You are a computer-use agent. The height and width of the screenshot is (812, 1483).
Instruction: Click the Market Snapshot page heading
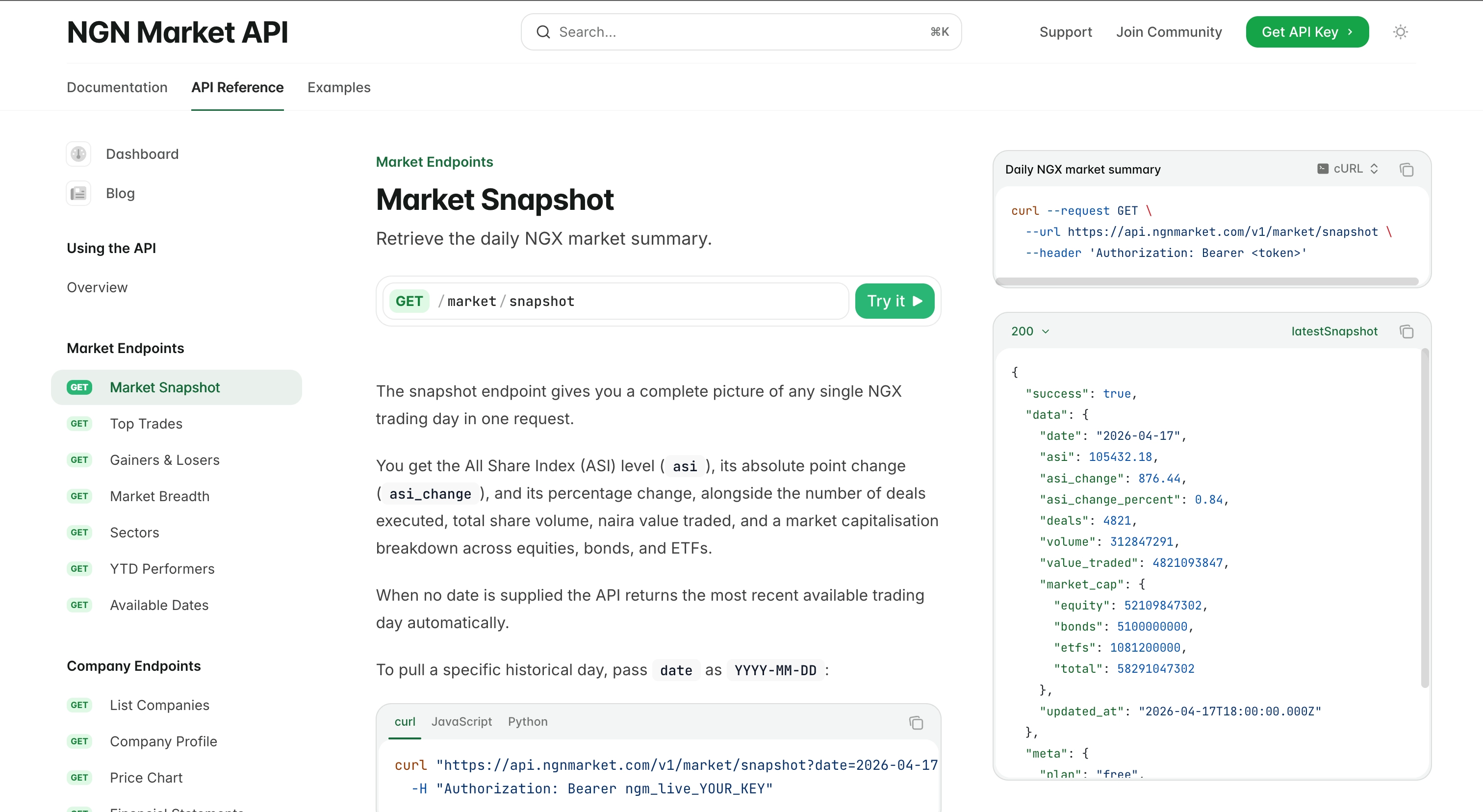click(x=494, y=199)
